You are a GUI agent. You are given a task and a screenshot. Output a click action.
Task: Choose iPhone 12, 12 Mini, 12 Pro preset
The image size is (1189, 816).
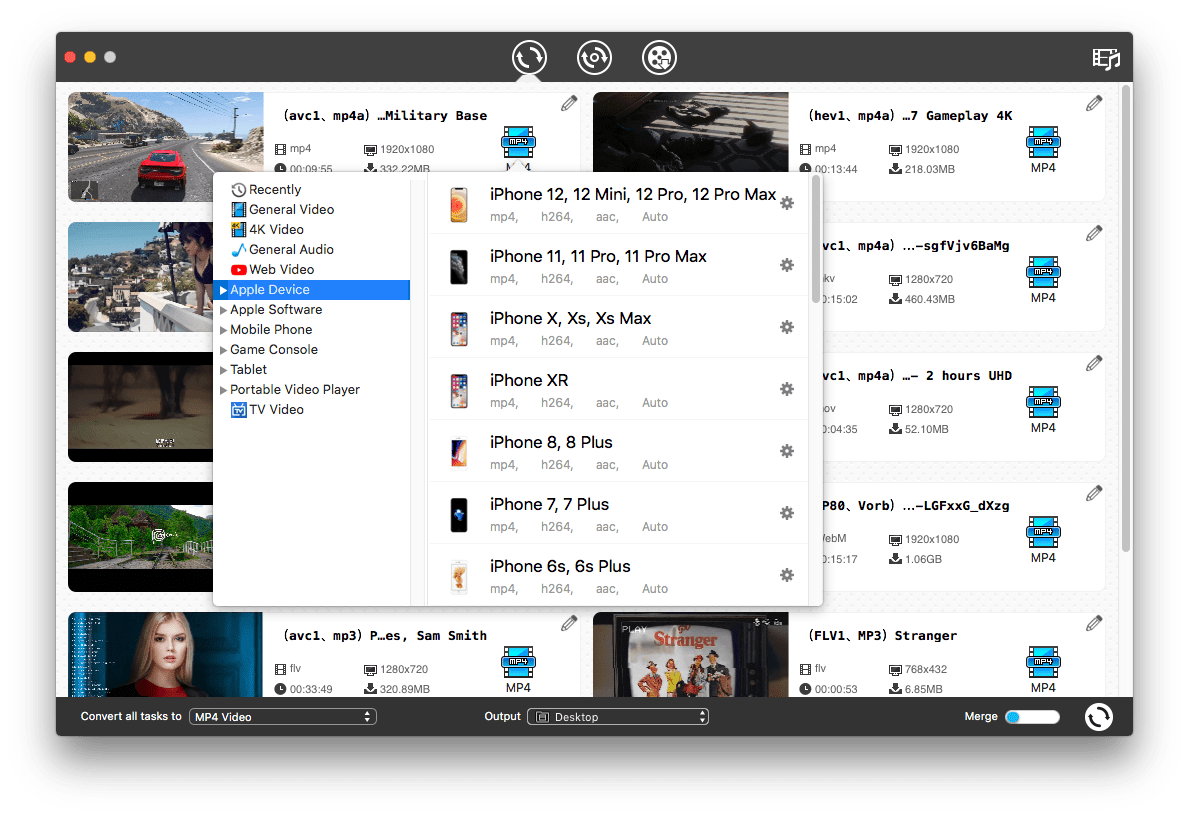[618, 204]
